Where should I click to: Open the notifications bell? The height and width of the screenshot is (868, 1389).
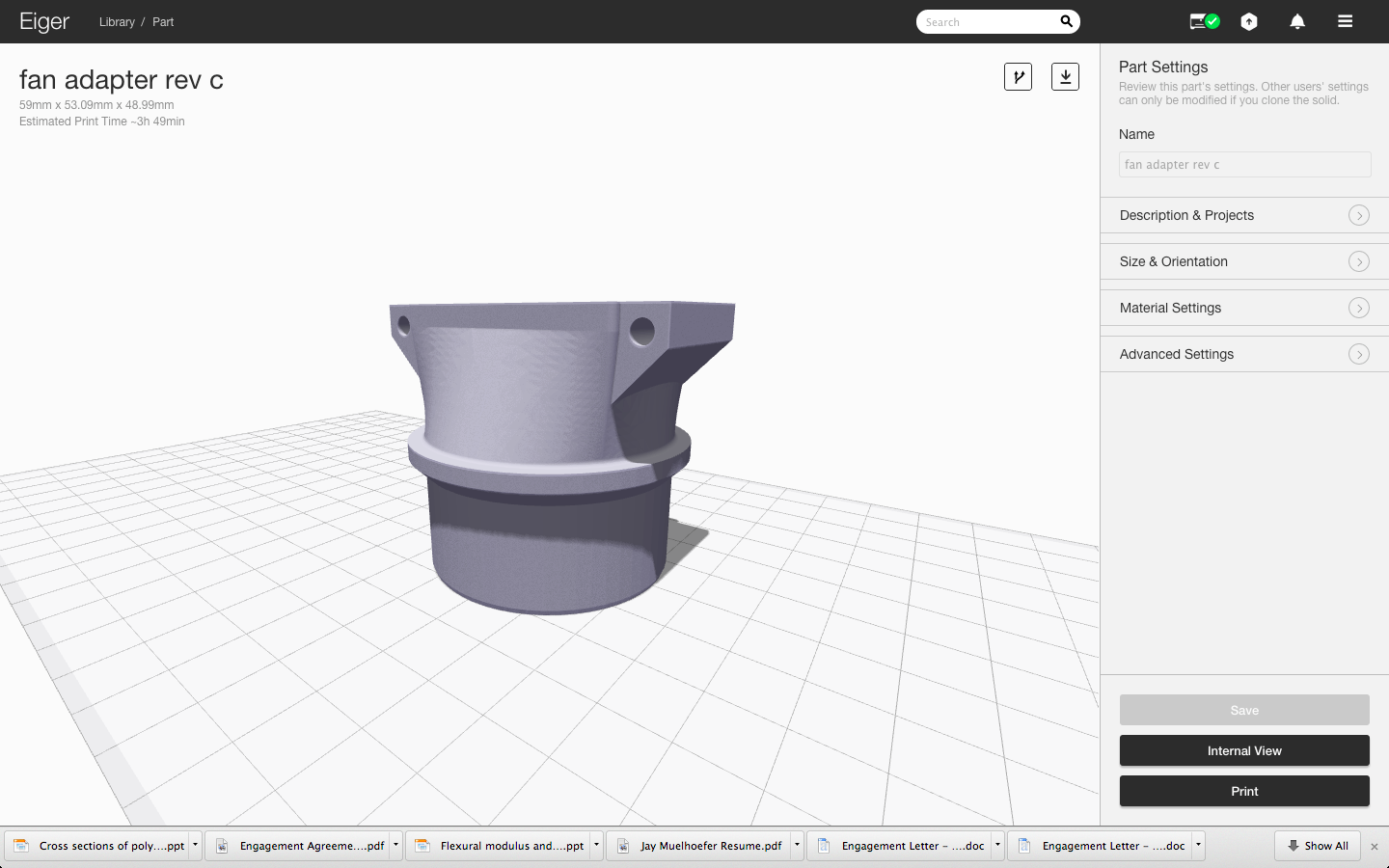pos(1297,21)
